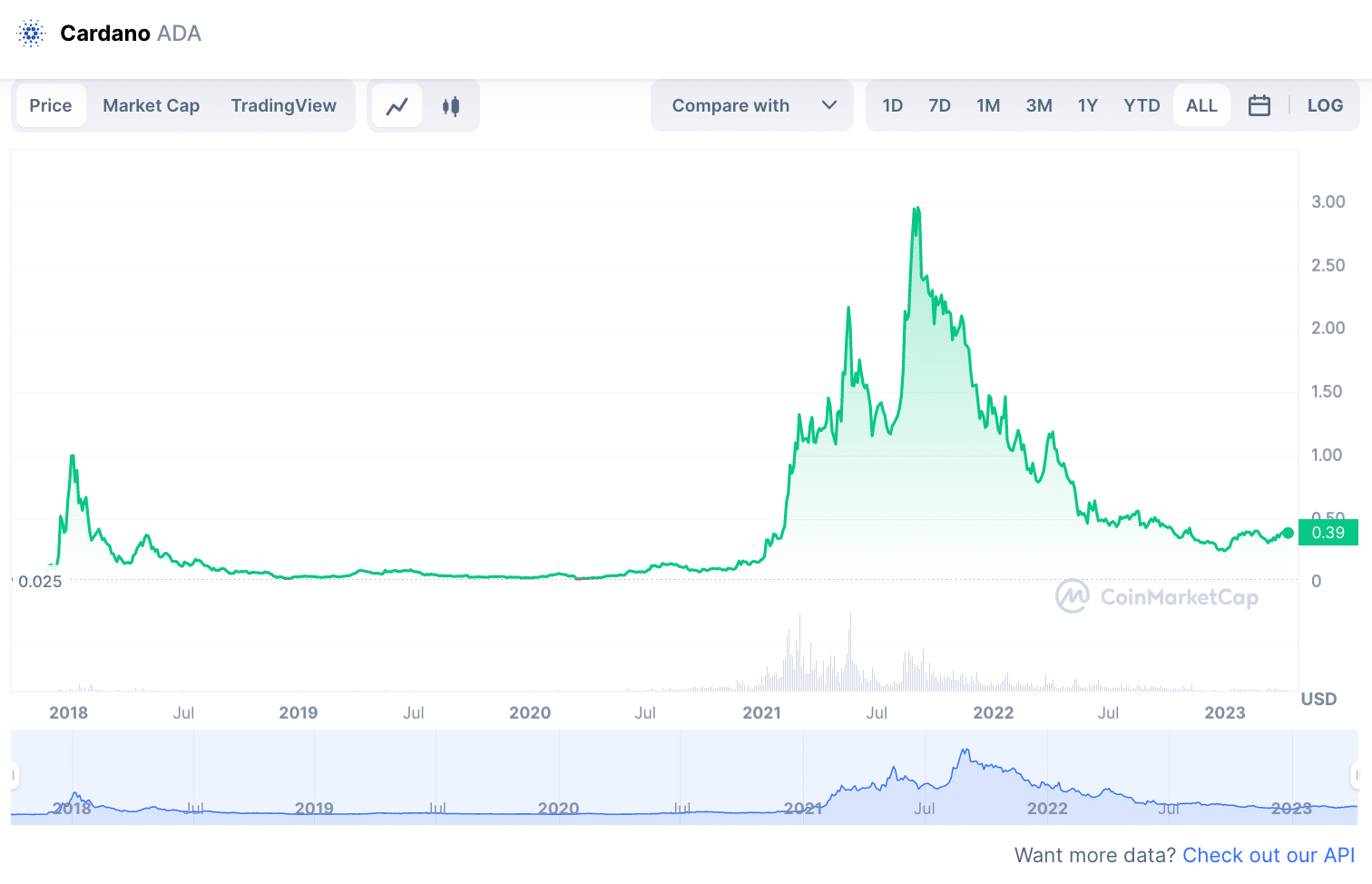Set time range to 7D
Image resolution: width=1372 pixels, height=884 pixels.
point(939,106)
